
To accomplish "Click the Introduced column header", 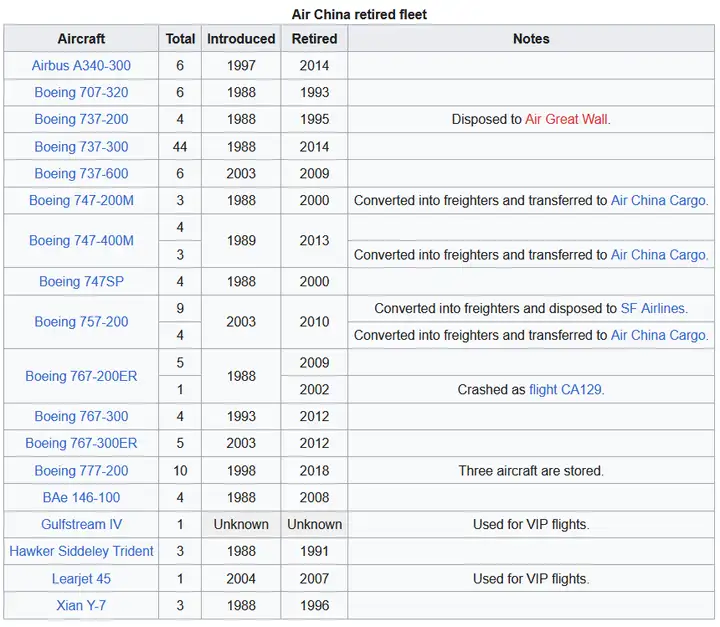I will point(241,39).
